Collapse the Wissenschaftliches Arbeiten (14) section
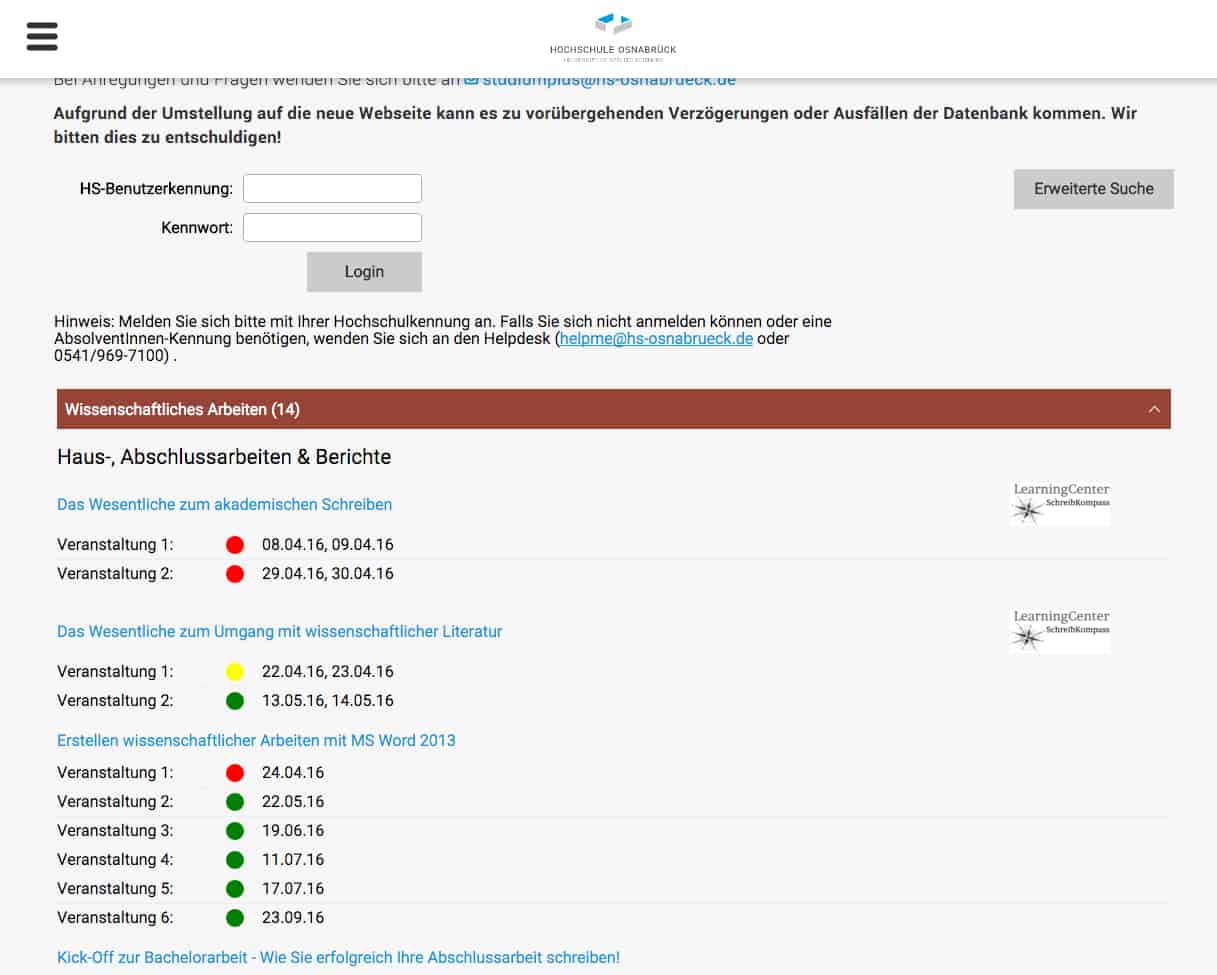Viewport: 1217px width, 975px height. point(613,409)
